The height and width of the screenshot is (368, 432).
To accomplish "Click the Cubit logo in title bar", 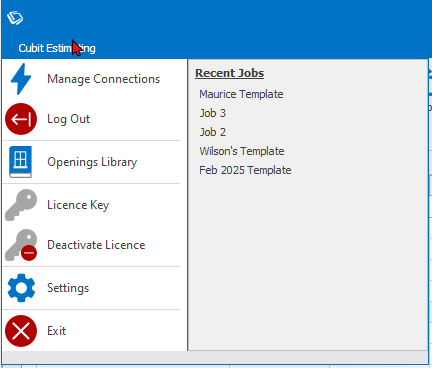I will coord(15,18).
